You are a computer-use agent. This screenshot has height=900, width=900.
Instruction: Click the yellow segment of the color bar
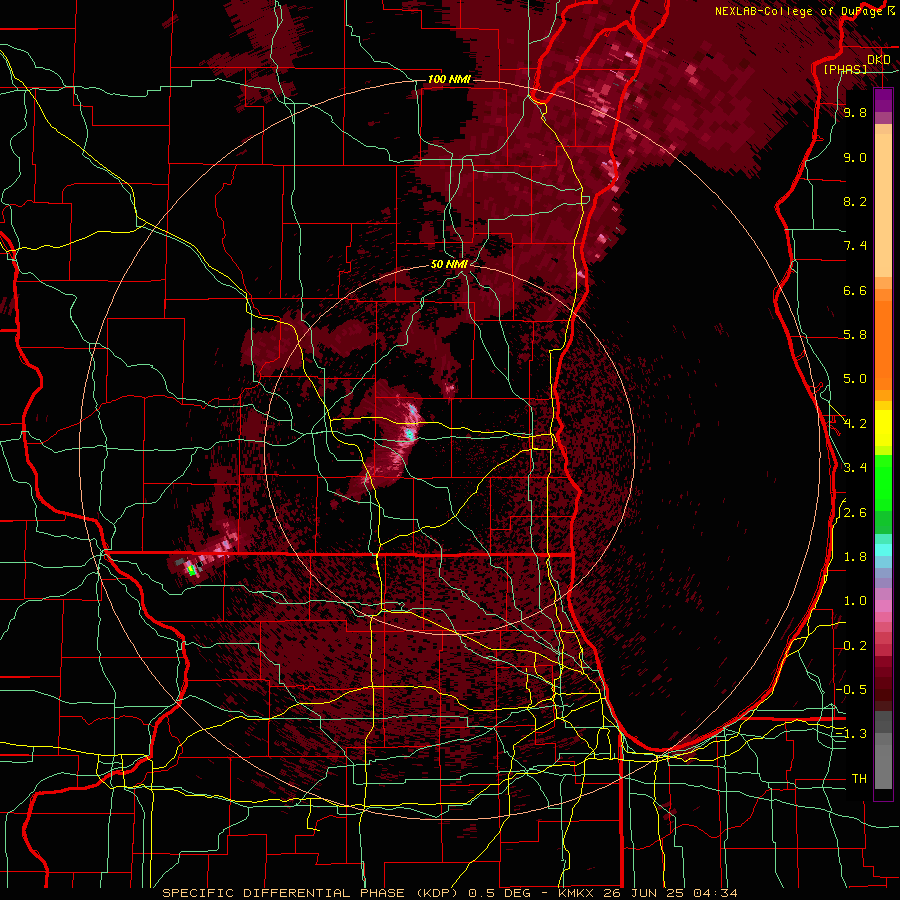[883, 428]
